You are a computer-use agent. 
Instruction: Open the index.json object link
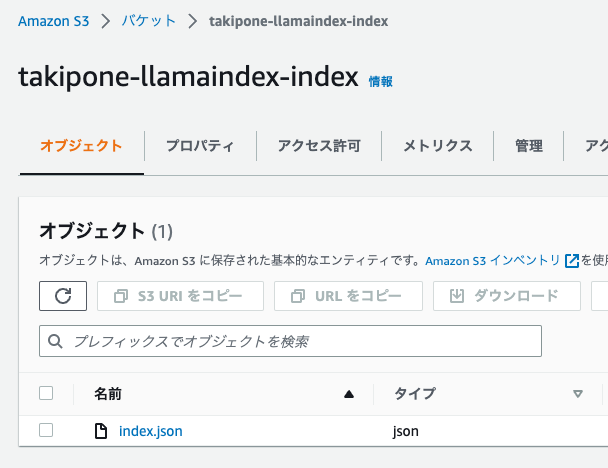(x=151, y=431)
